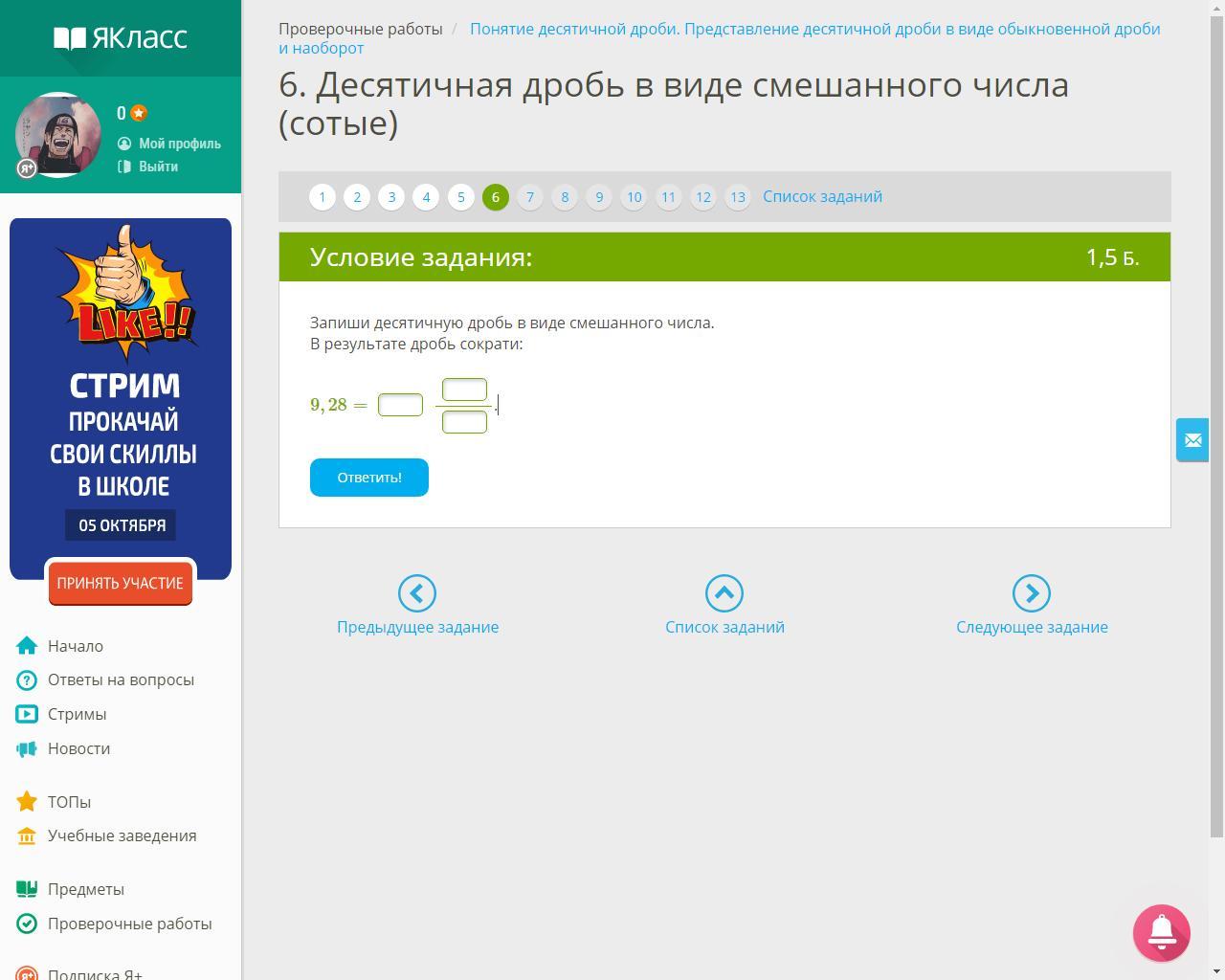This screenshot has height=980, width=1225.
Task: Click the Принять участие button
Action: click(121, 583)
